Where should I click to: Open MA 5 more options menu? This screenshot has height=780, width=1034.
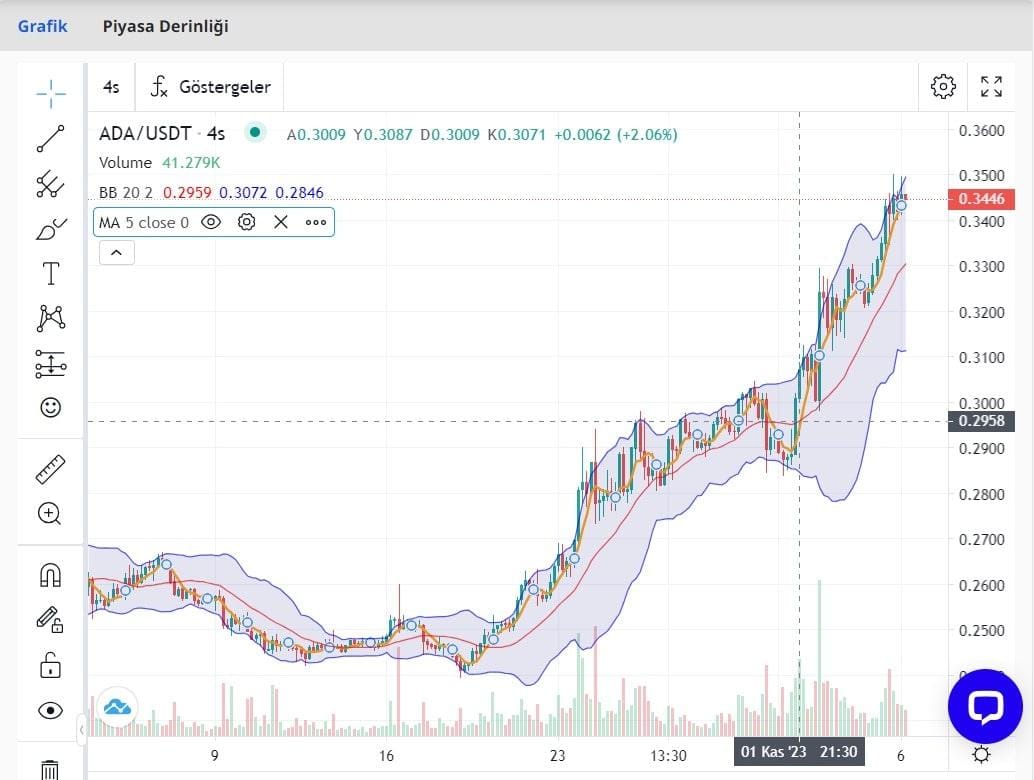point(316,222)
